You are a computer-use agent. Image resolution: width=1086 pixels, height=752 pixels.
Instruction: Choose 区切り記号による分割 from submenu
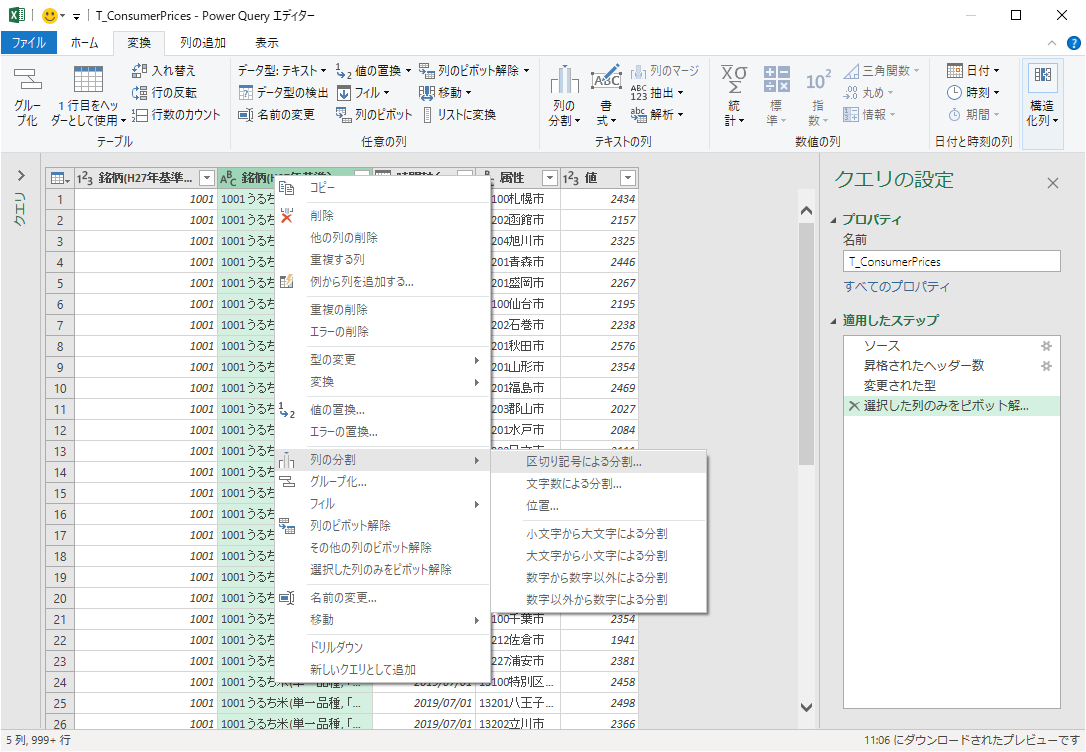pos(584,462)
